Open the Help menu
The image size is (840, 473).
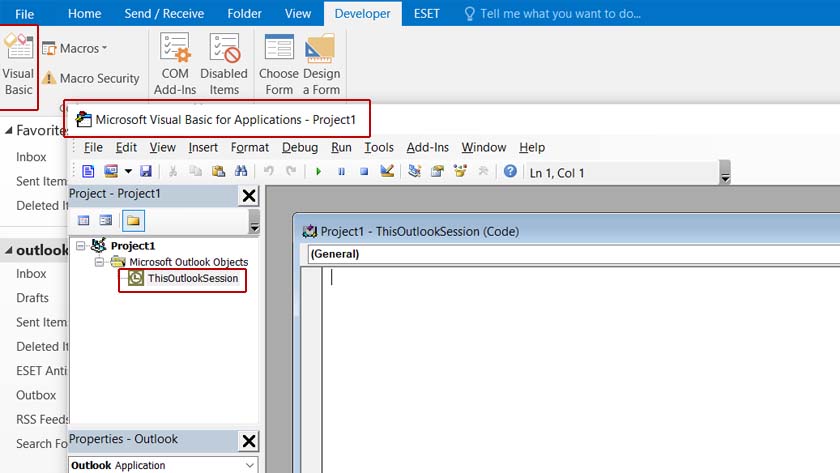(x=532, y=147)
